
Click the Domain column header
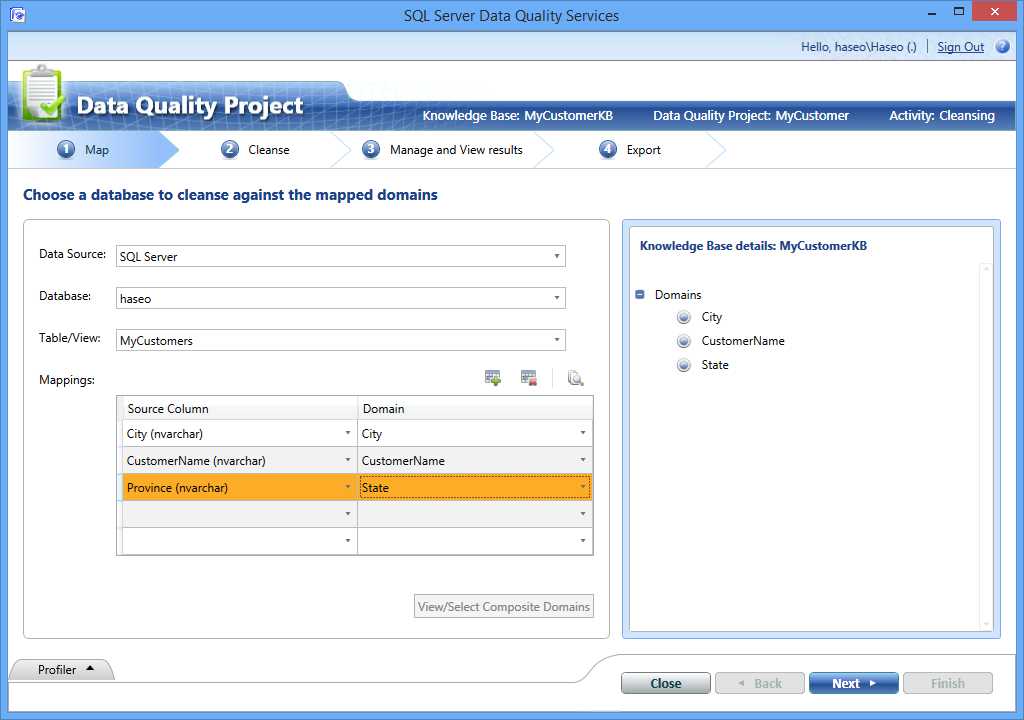point(475,408)
